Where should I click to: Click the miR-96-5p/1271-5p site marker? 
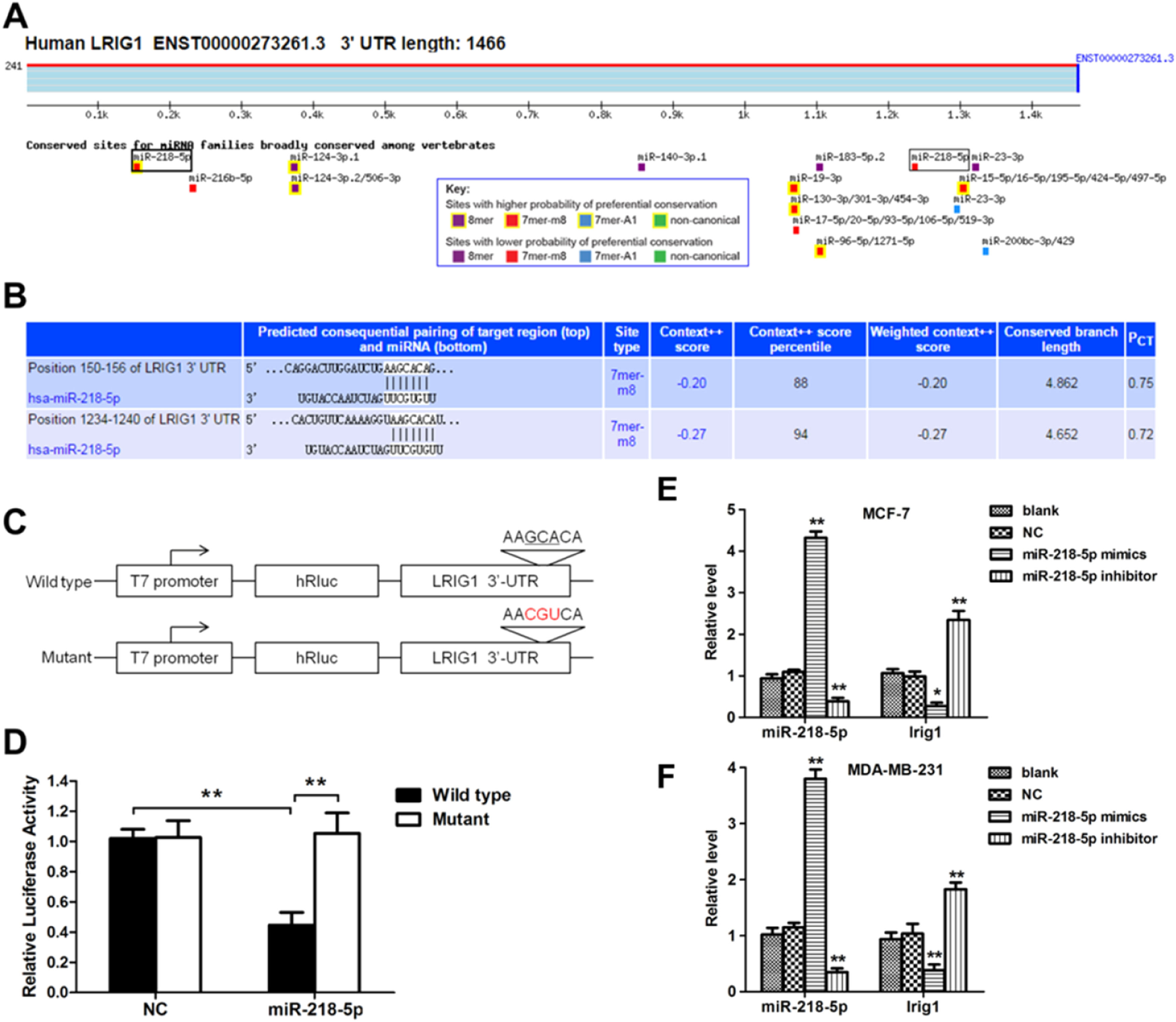(820, 251)
